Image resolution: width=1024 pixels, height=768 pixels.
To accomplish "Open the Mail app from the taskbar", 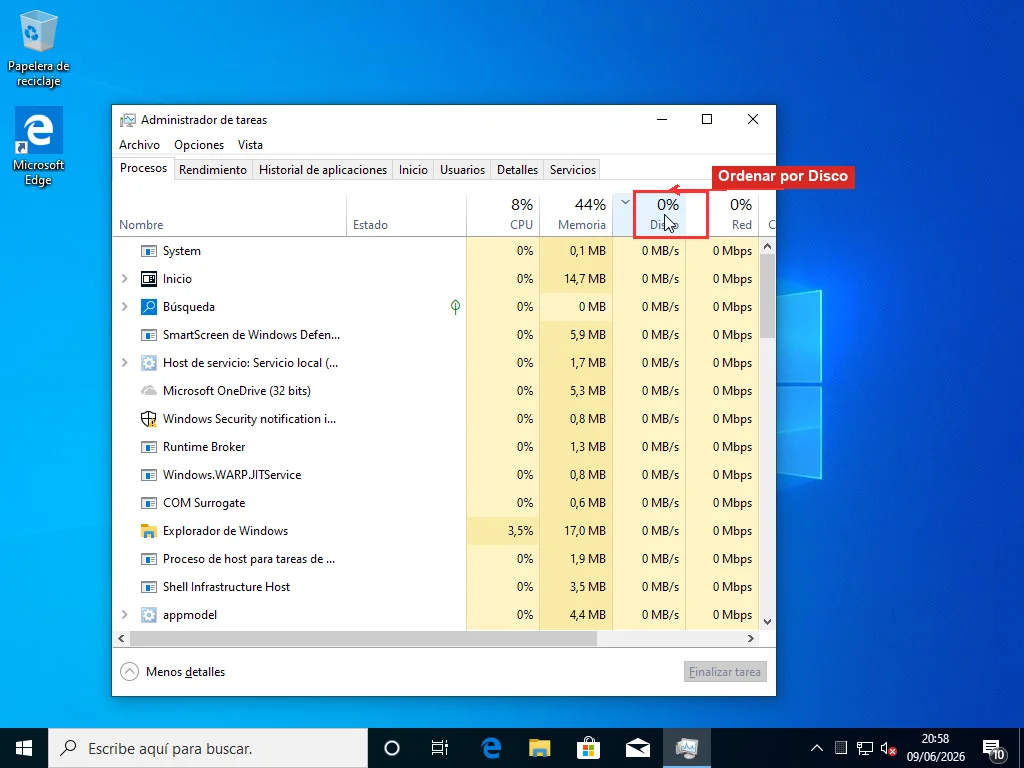I will click(637, 748).
